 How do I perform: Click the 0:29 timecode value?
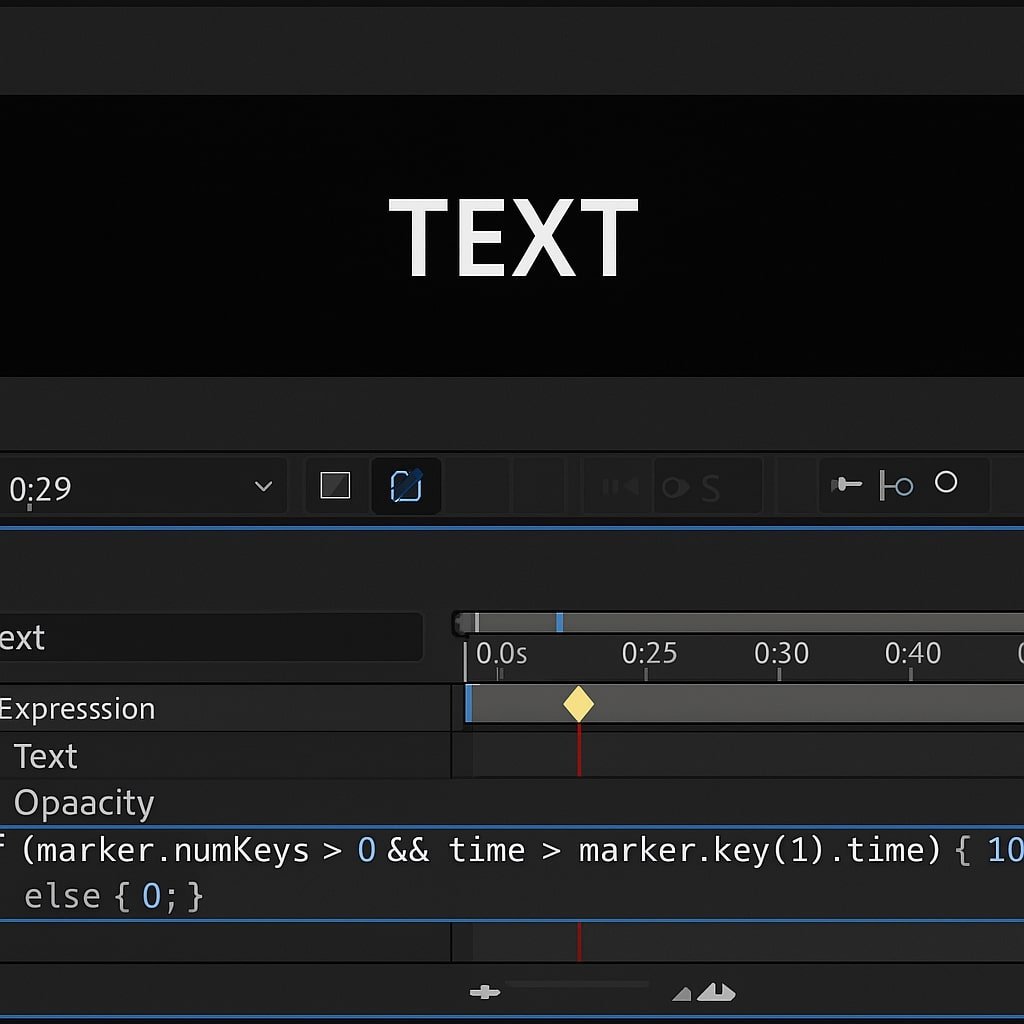tap(40, 489)
